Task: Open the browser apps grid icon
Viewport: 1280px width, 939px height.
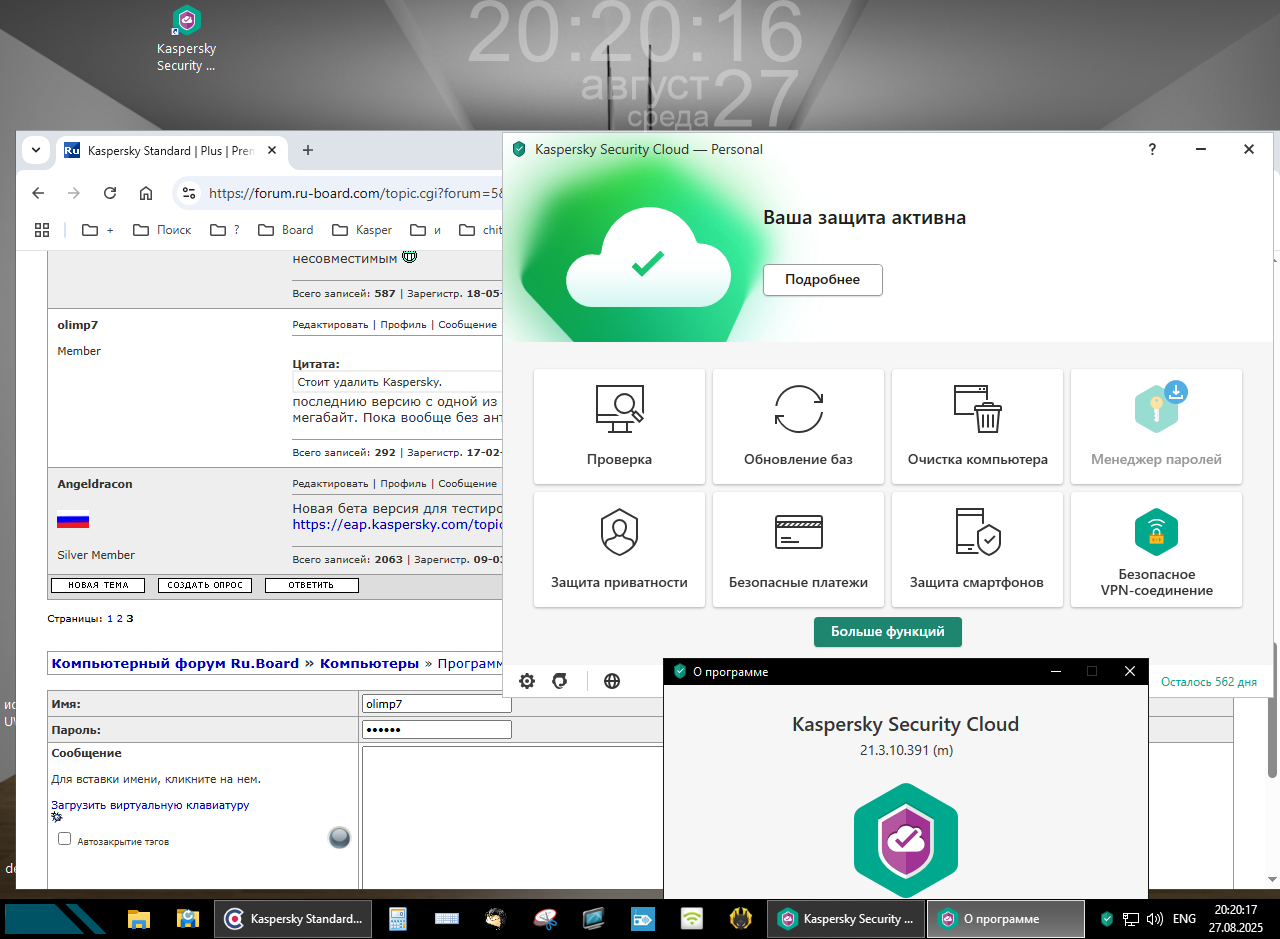Action: 42,230
